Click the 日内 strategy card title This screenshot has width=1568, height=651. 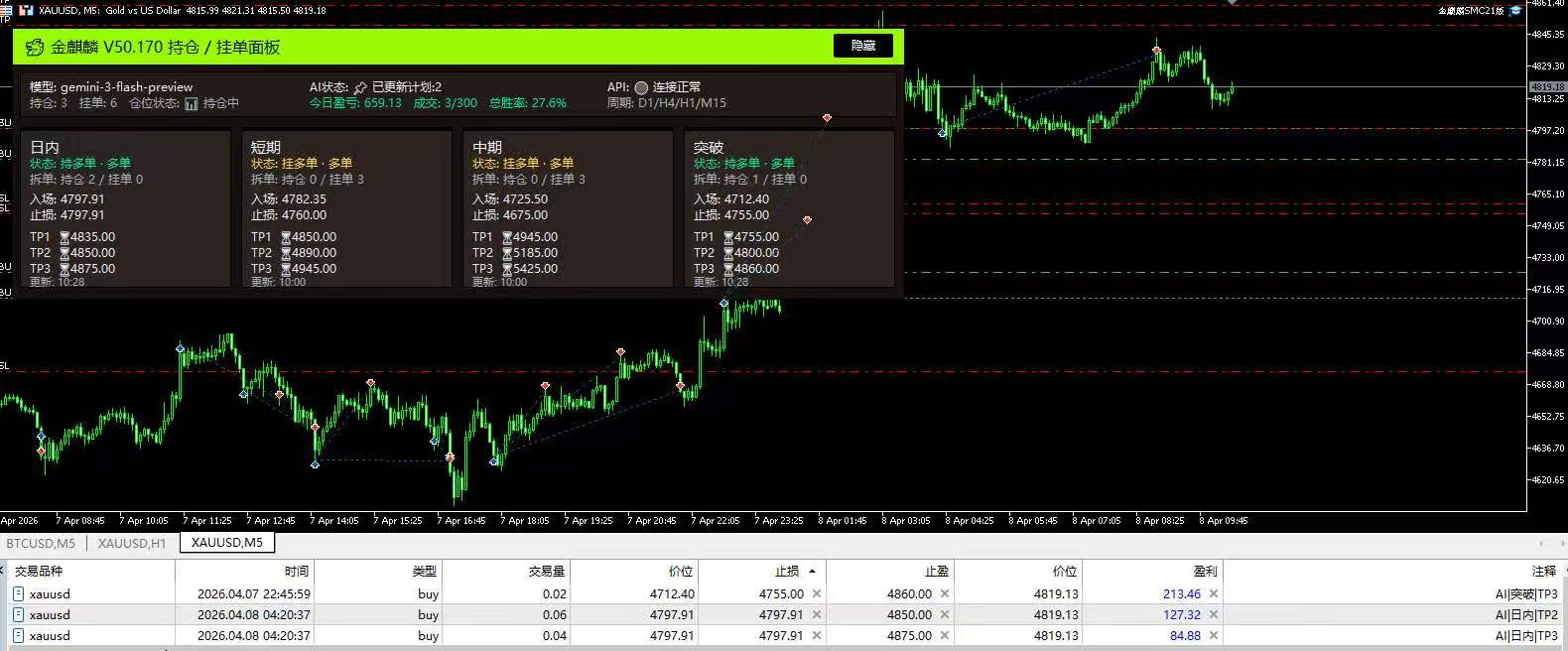(x=45, y=147)
